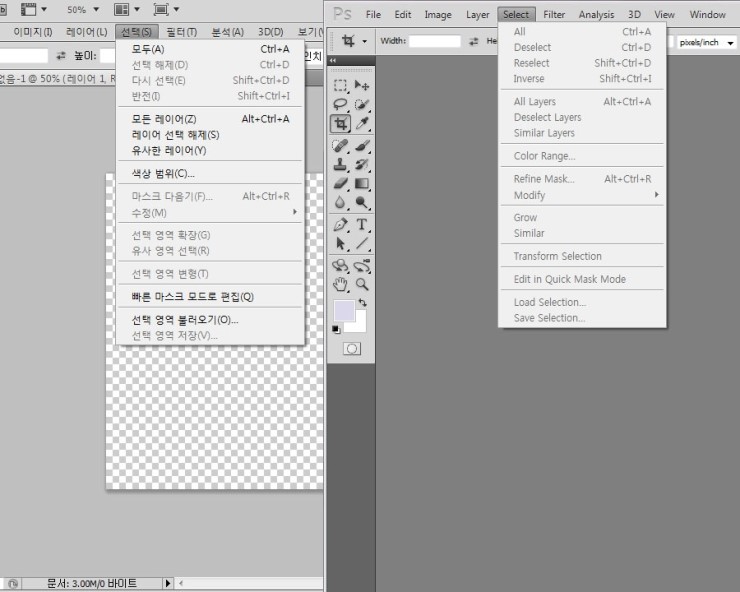Select the 3D Orbit camera tool

[362, 266]
